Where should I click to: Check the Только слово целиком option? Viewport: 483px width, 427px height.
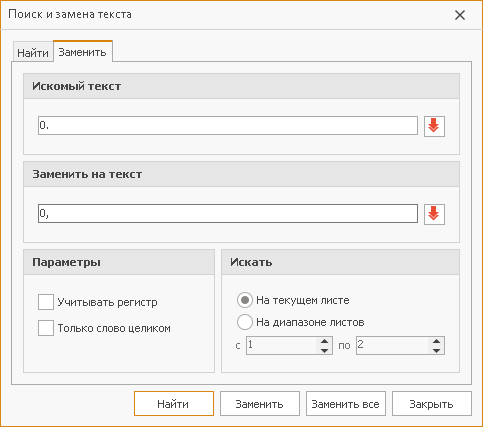(46, 328)
